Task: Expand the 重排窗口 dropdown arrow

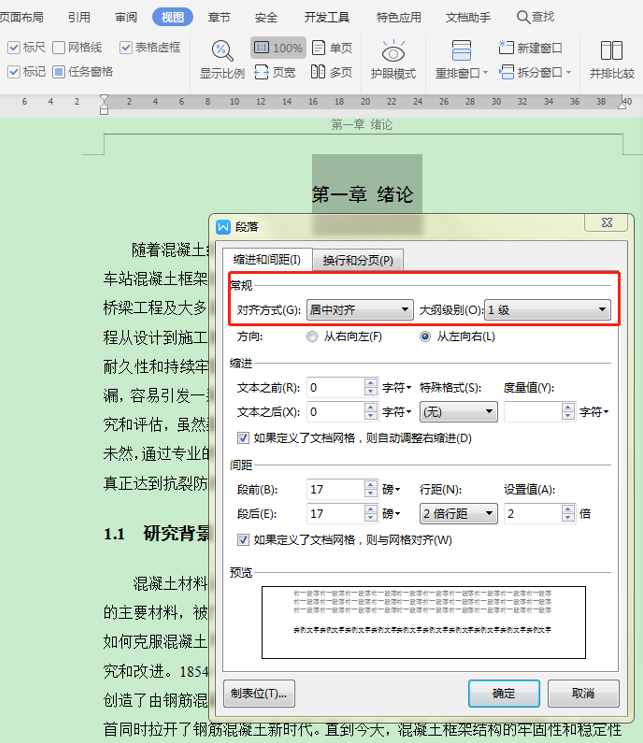Action: click(485, 73)
